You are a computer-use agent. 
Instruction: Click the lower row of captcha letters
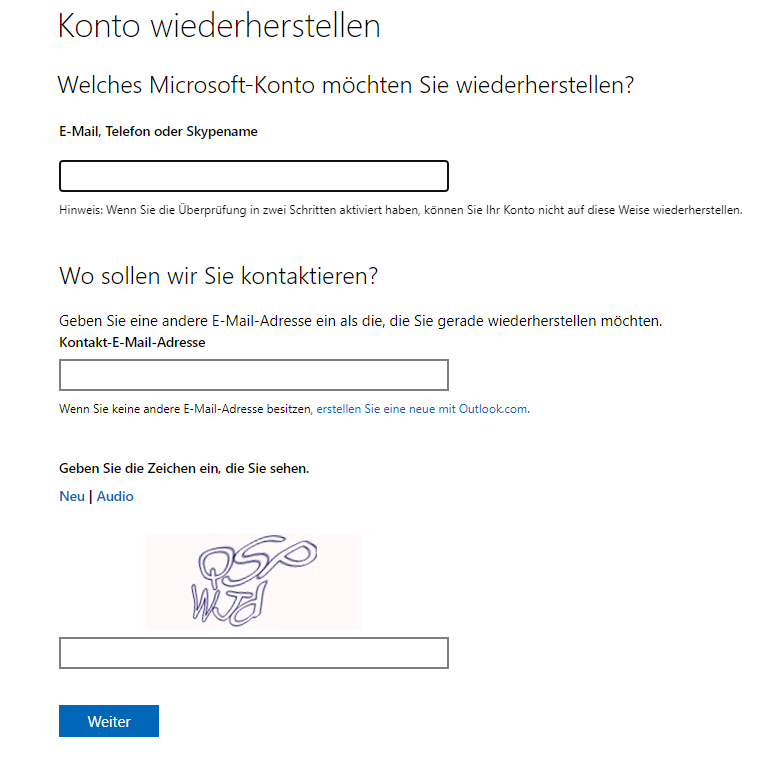(x=228, y=602)
